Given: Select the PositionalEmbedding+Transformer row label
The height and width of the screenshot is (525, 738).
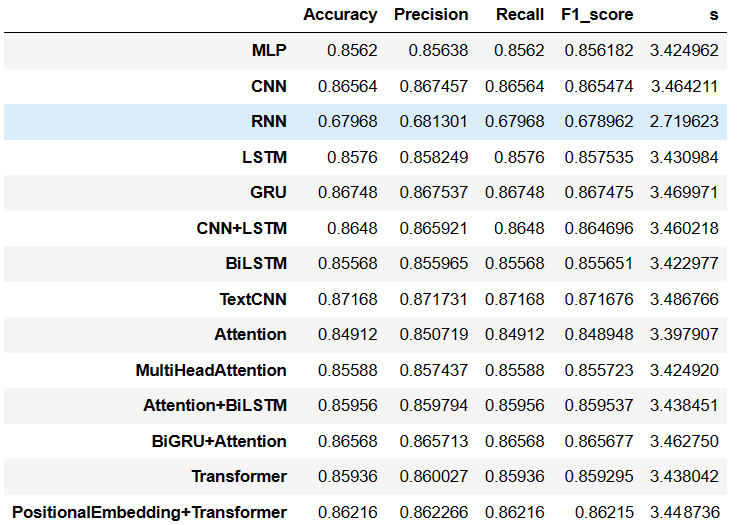Looking at the screenshot, I should [x=149, y=512].
